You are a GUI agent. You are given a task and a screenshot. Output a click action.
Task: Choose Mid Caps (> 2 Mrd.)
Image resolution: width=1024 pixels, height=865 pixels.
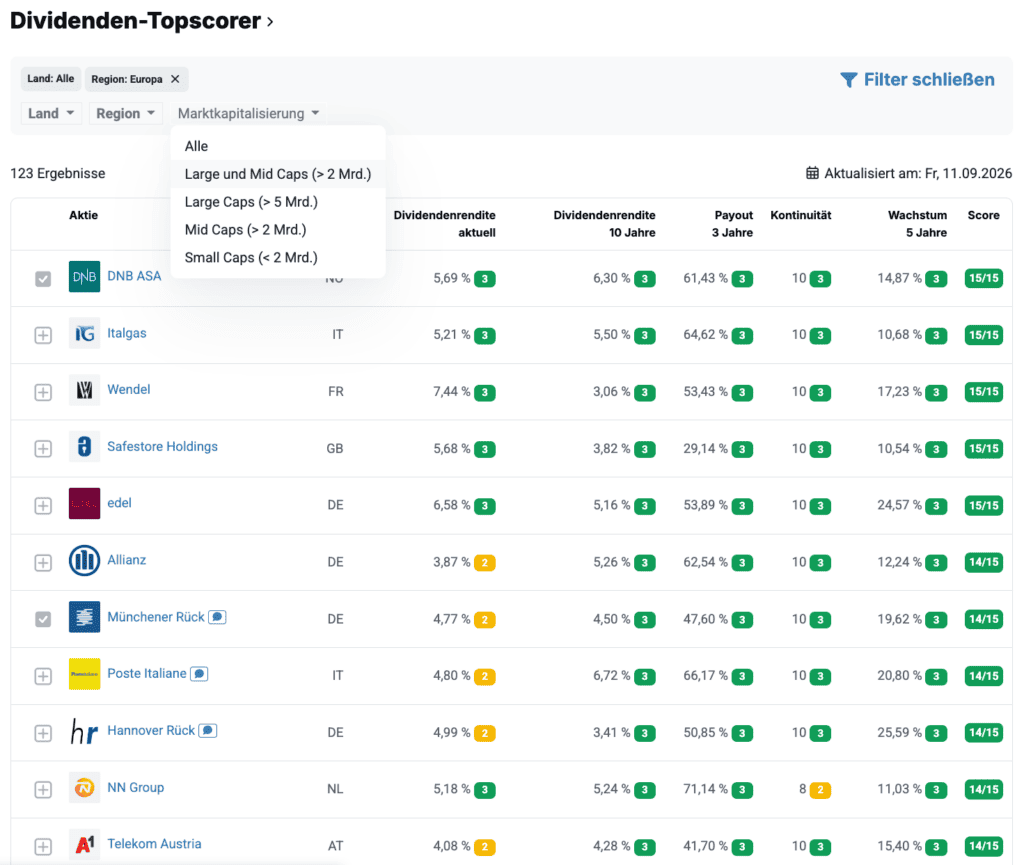tap(278, 230)
